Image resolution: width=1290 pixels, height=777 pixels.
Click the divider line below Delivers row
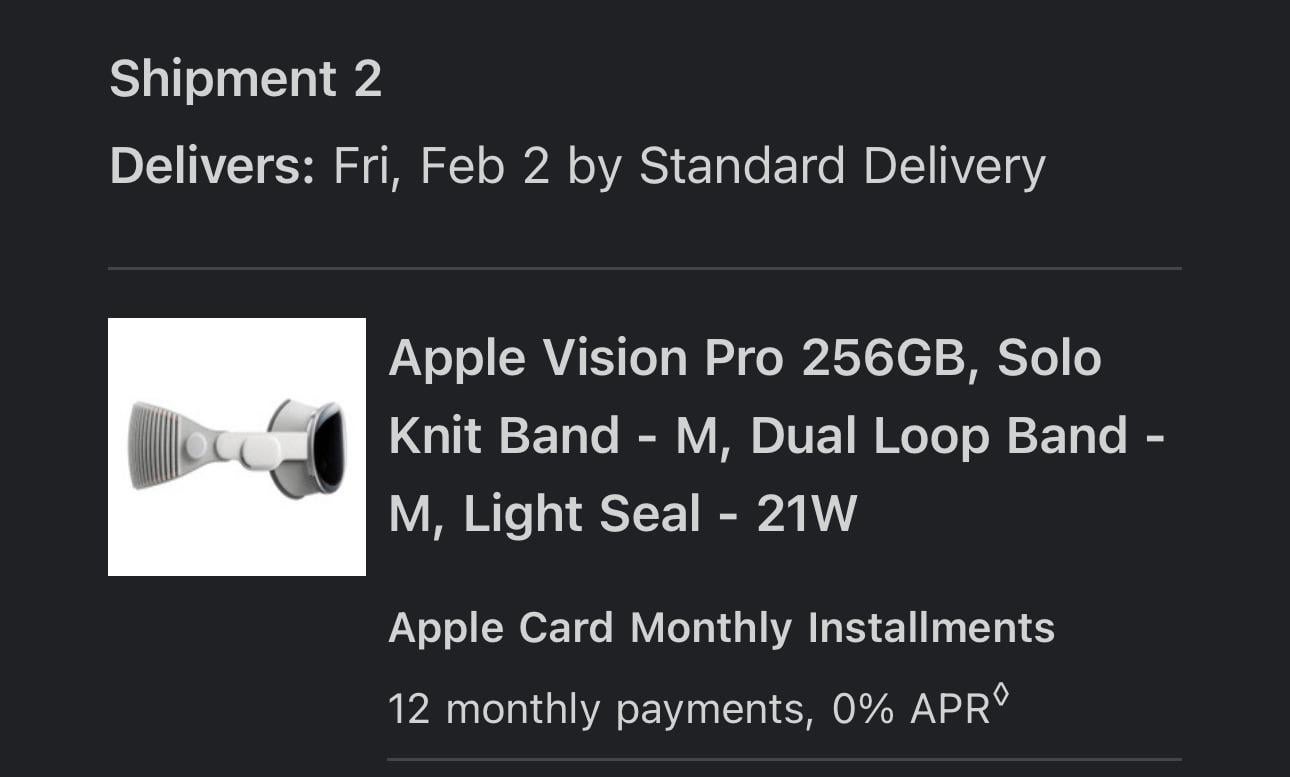[x=645, y=268]
